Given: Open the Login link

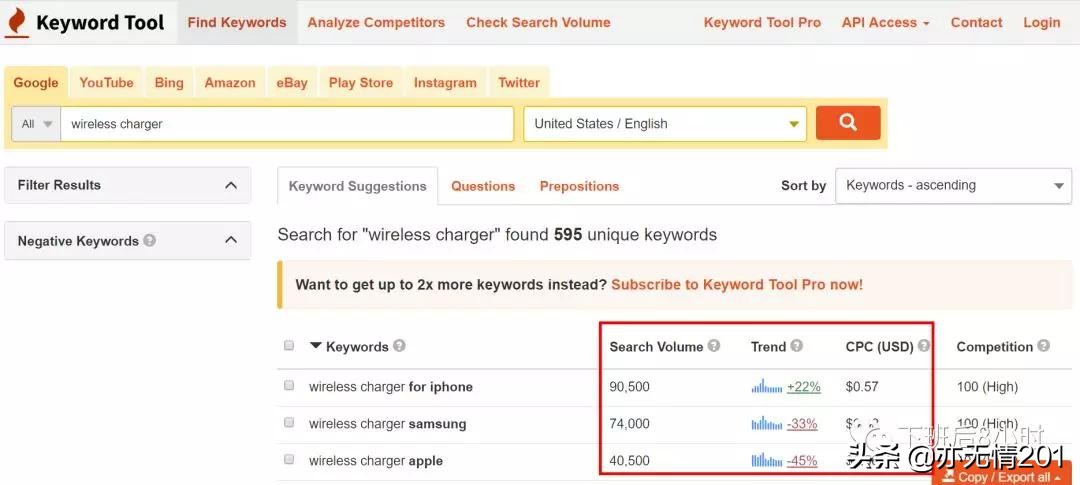Looking at the screenshot, I should coord(1041,23).
